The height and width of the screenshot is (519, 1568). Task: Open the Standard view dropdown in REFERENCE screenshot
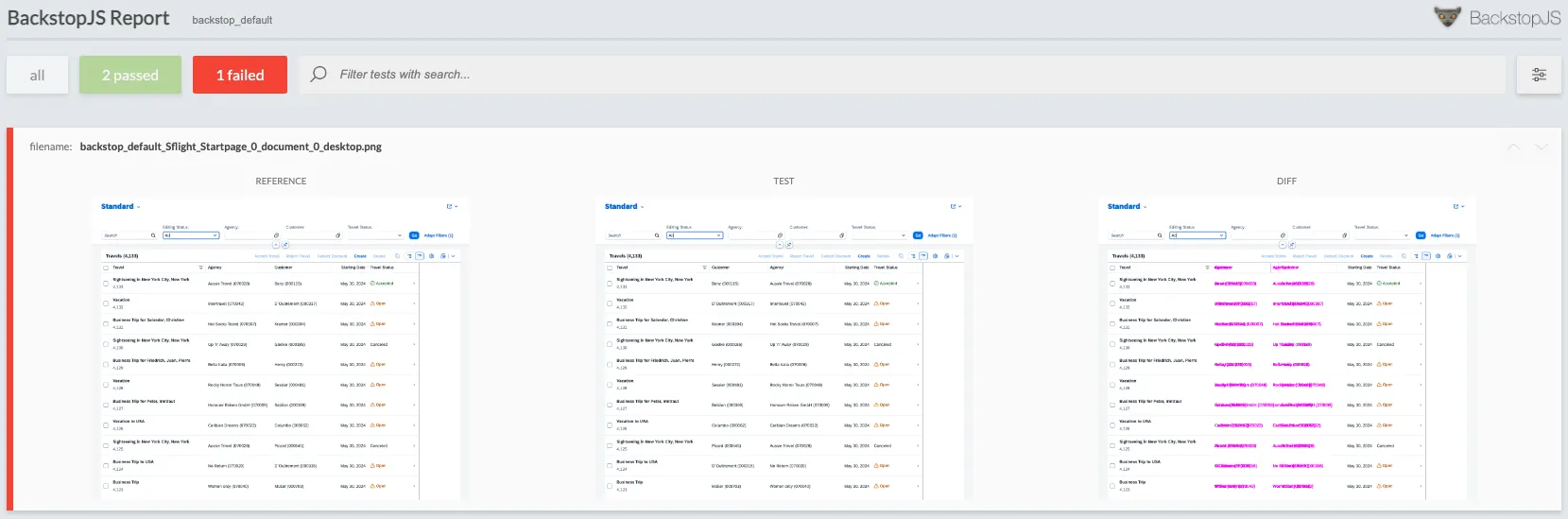coord(139,207)
